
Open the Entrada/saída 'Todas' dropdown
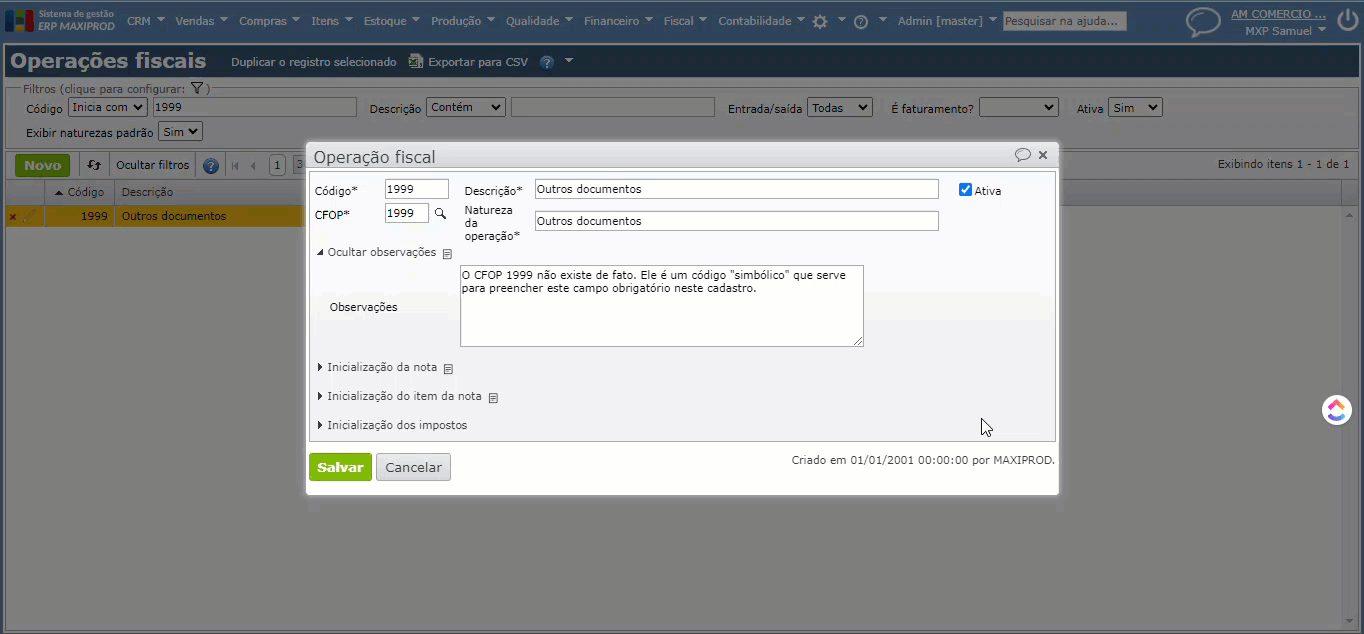tap(841, 107)
